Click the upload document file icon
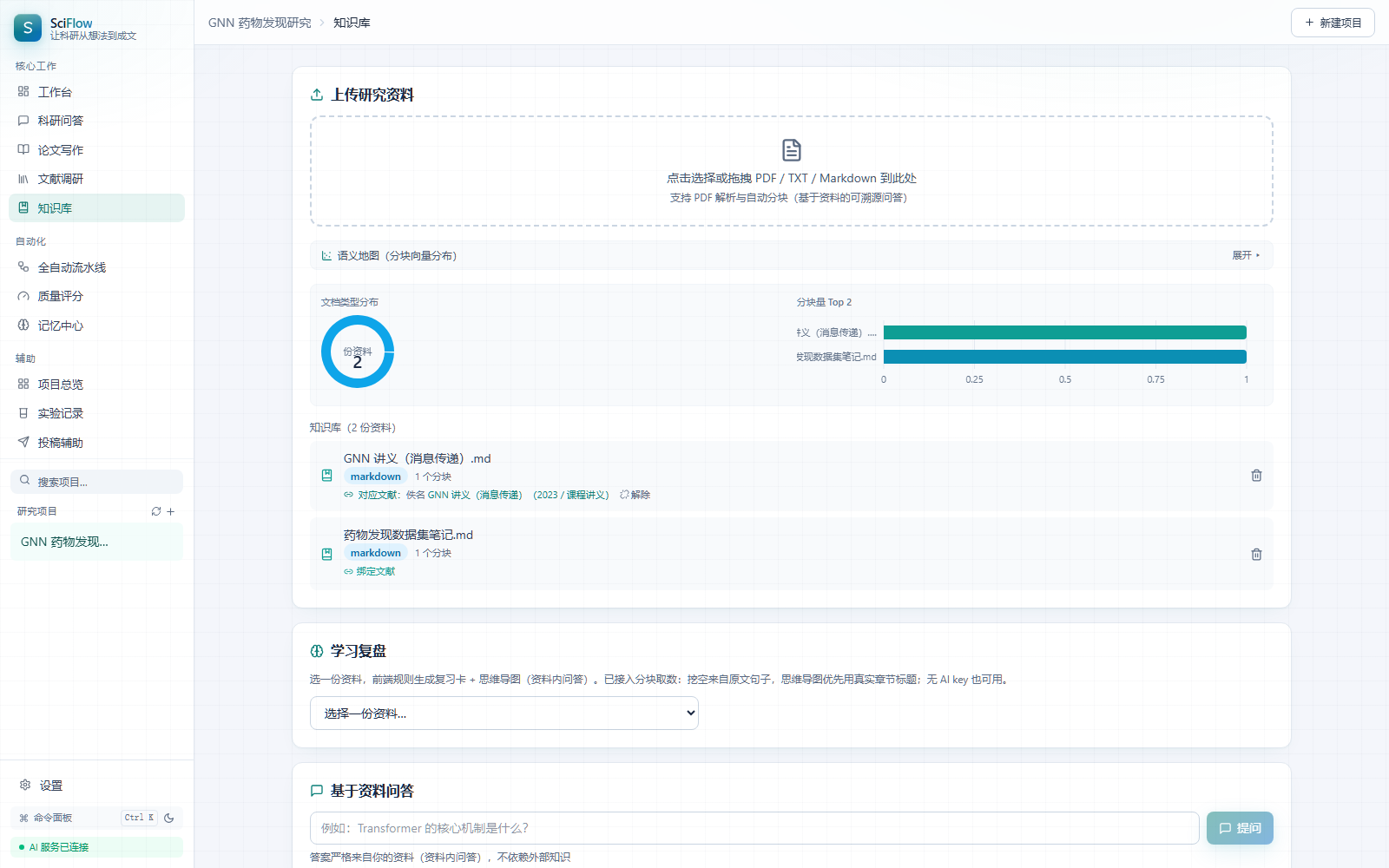The image size is (1389, 868). [x=792, y=150]
